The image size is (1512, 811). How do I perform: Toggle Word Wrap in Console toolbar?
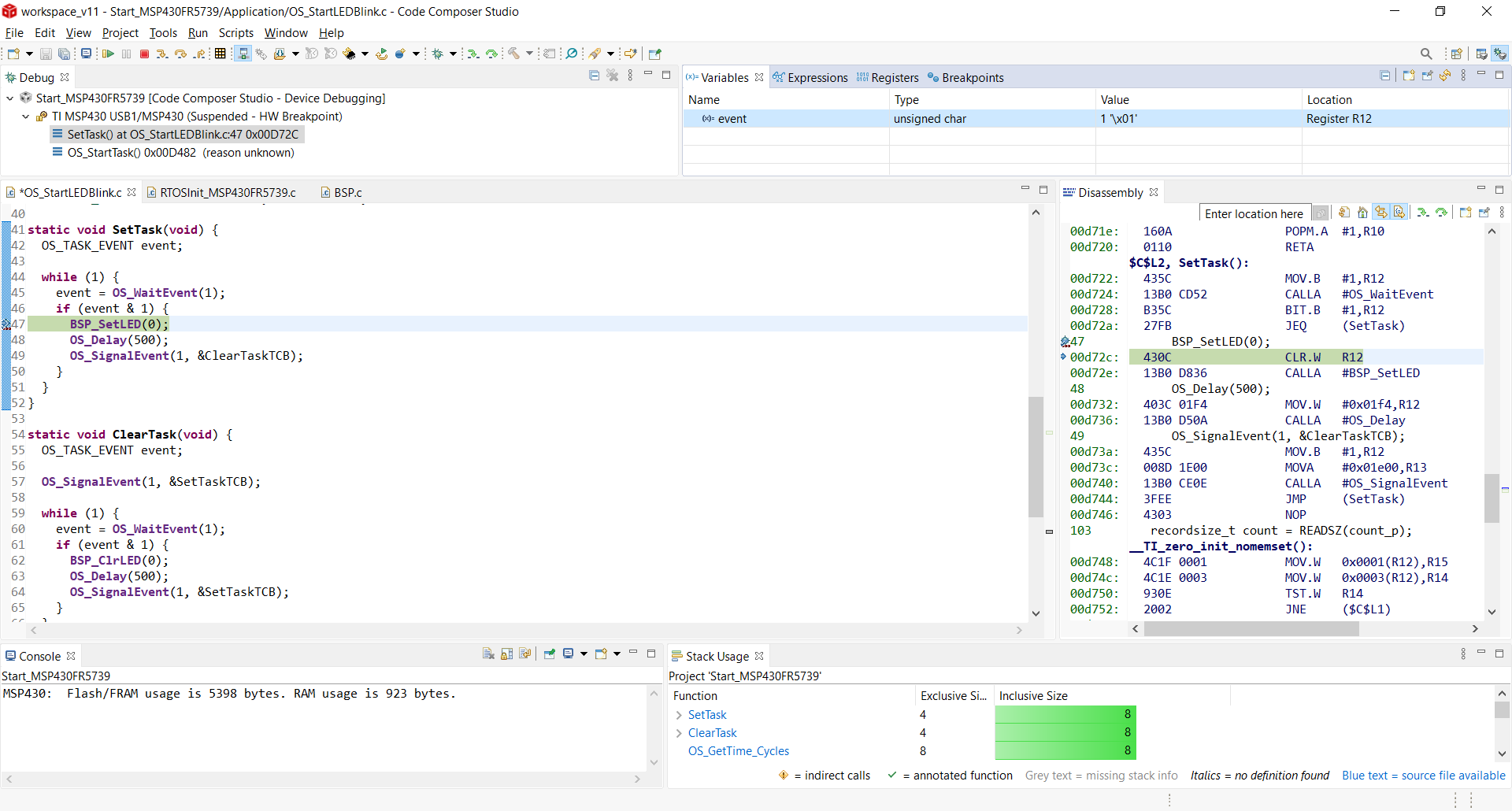(x=524, y=654)
